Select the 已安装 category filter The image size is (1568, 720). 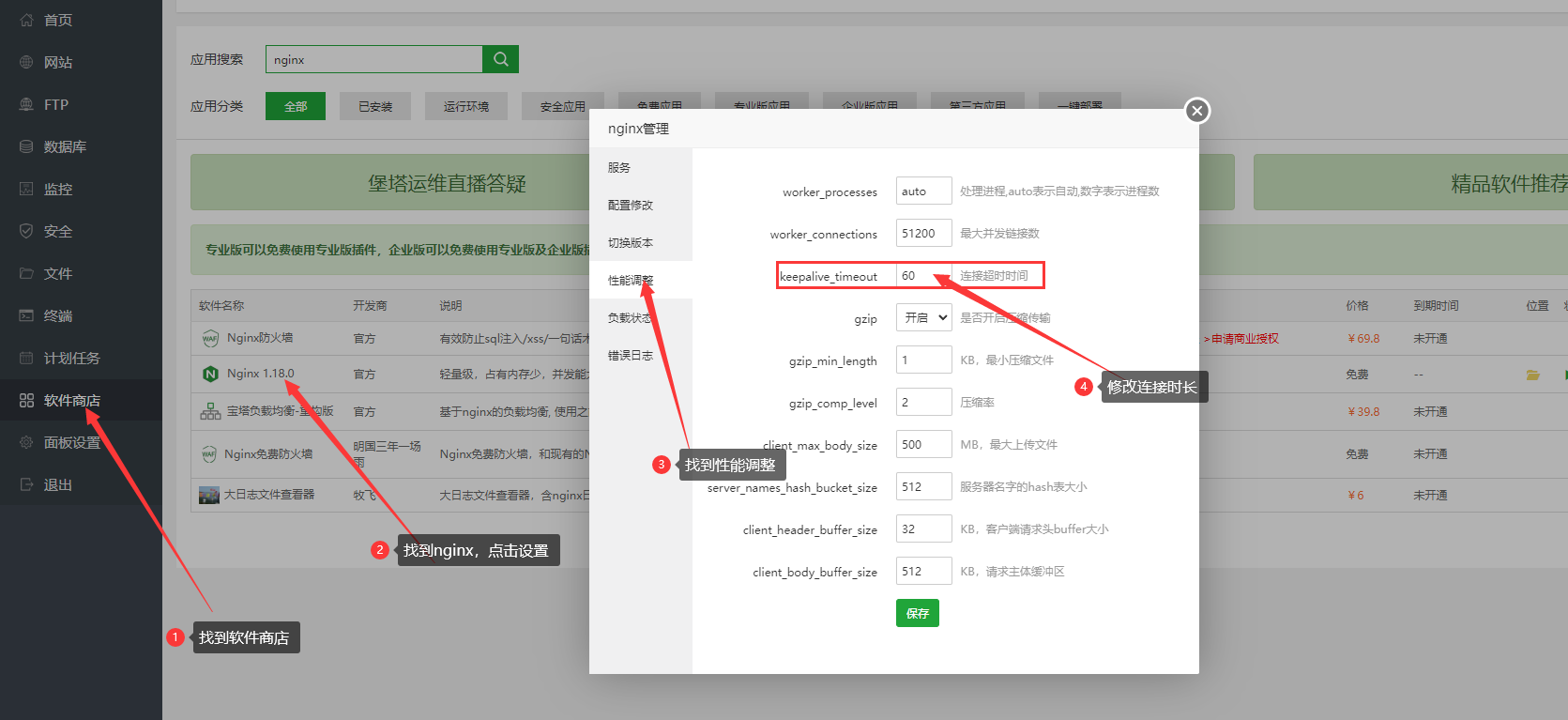pos(375,106)
